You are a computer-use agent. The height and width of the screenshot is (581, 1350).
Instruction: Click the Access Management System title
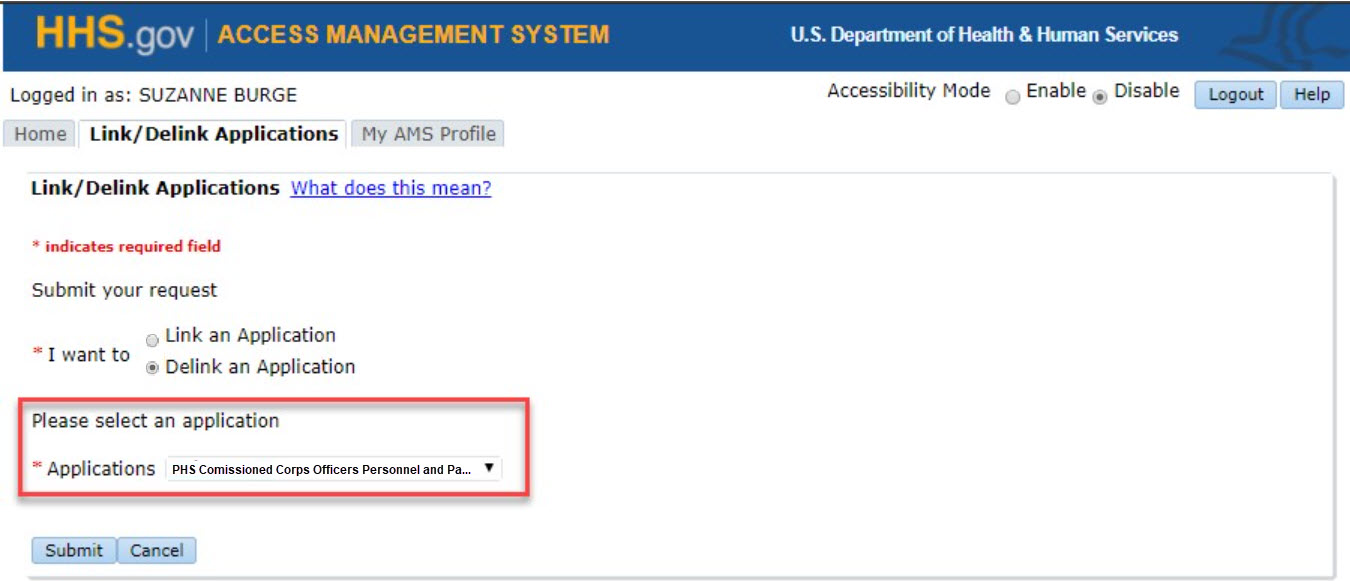(413, 35)
